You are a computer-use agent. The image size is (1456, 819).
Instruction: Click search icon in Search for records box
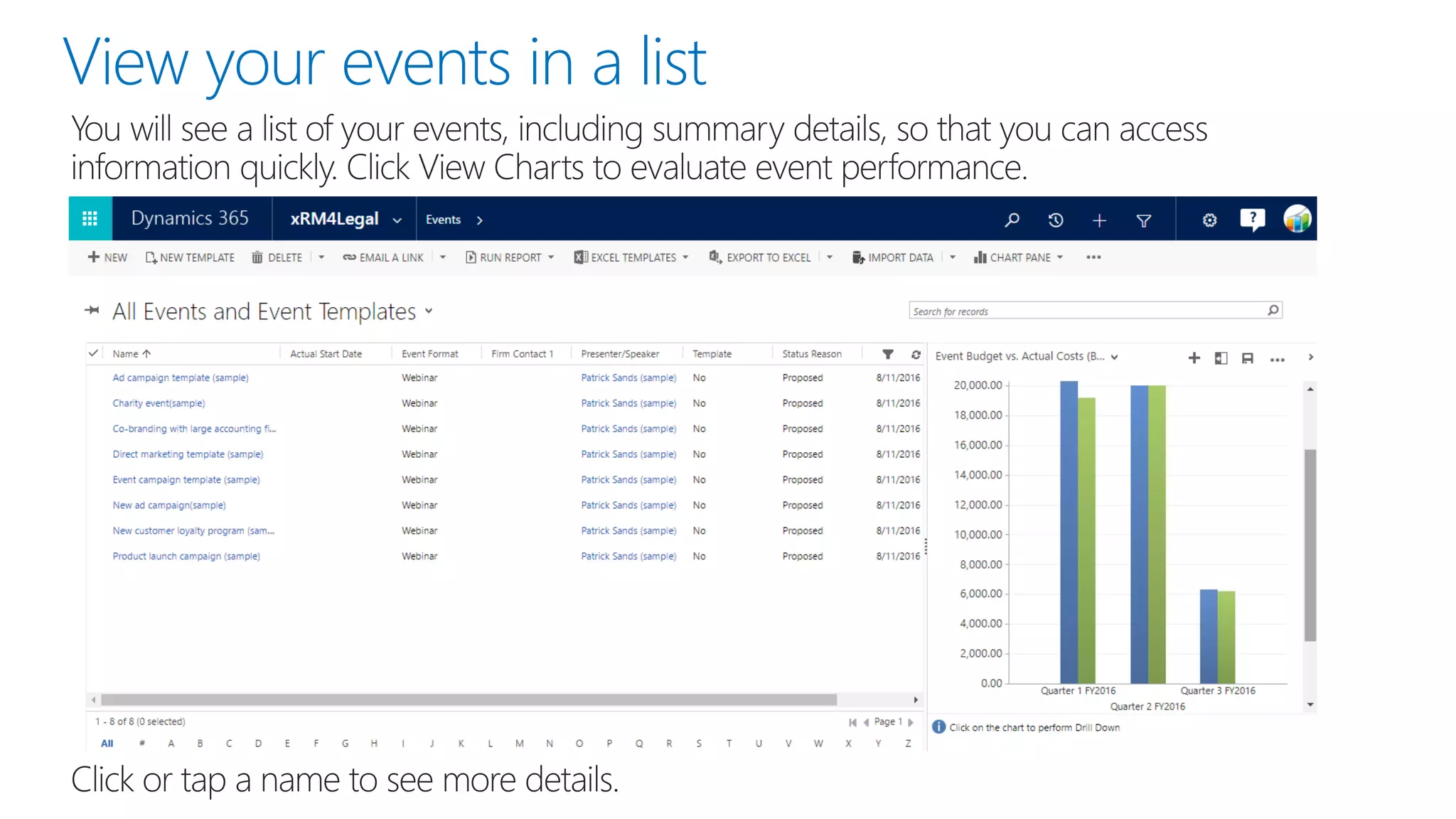click(1273, 310)
